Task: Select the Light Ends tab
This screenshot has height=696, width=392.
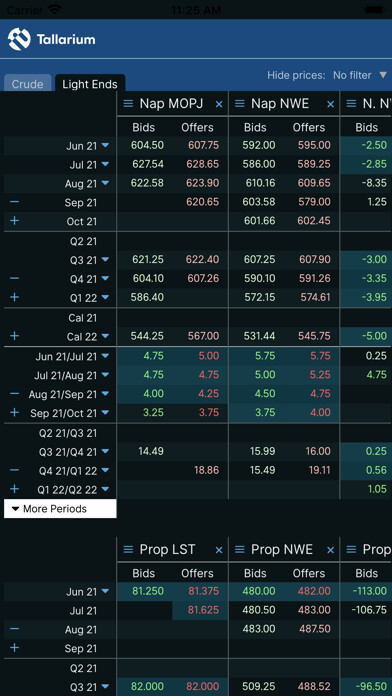Action: click(x=90, y=84)
